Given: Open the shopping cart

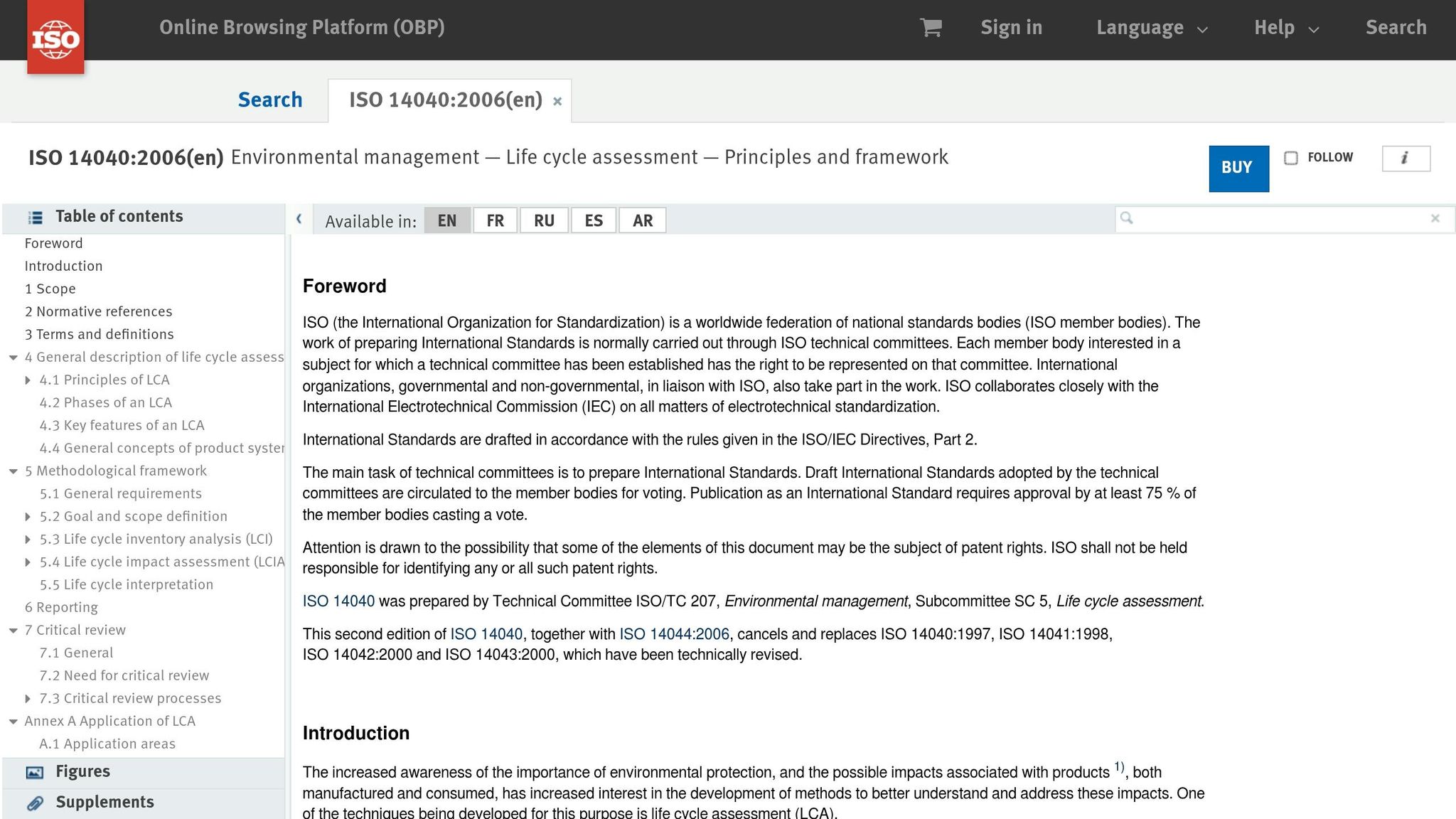Looking at the screenshot, I should [931, 28].
